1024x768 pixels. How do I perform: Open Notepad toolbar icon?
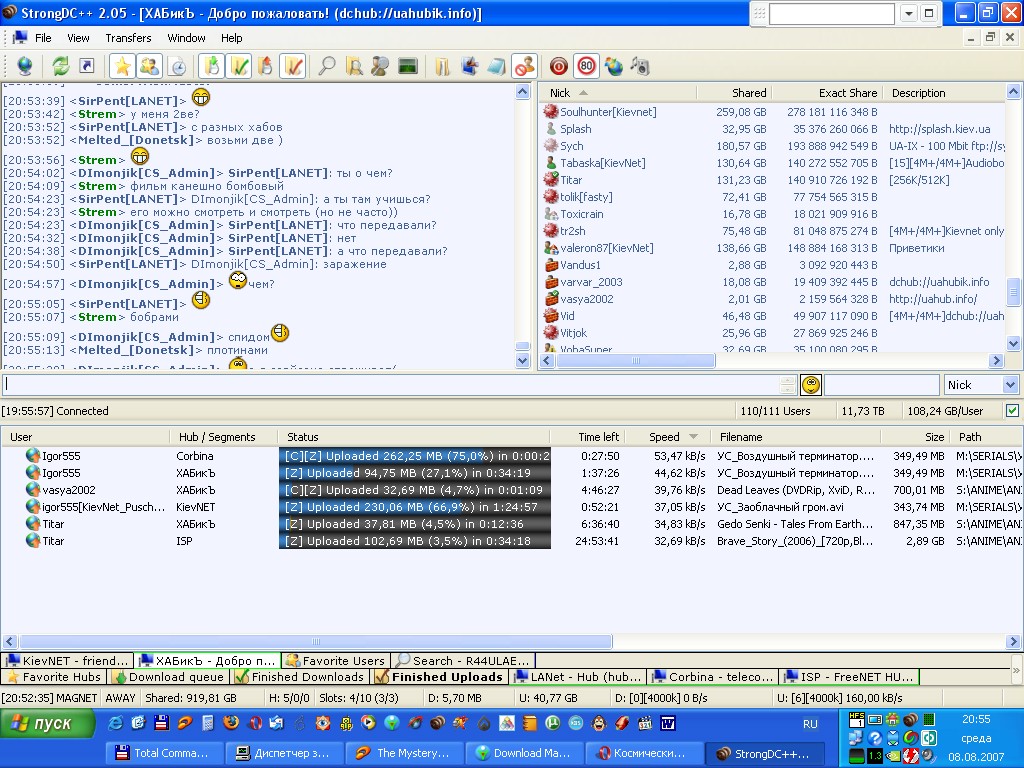496,66
